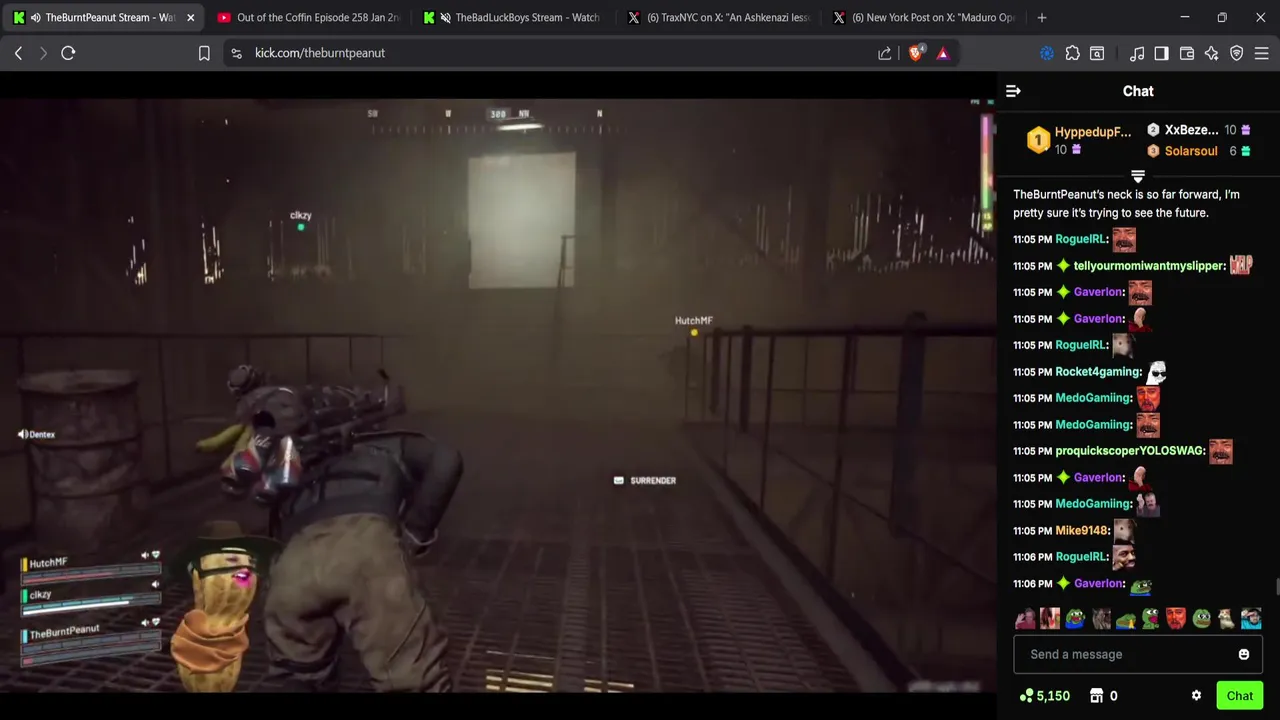
Task: Open the Extensions puzzle-piece menu
Action: point(1072,53)
